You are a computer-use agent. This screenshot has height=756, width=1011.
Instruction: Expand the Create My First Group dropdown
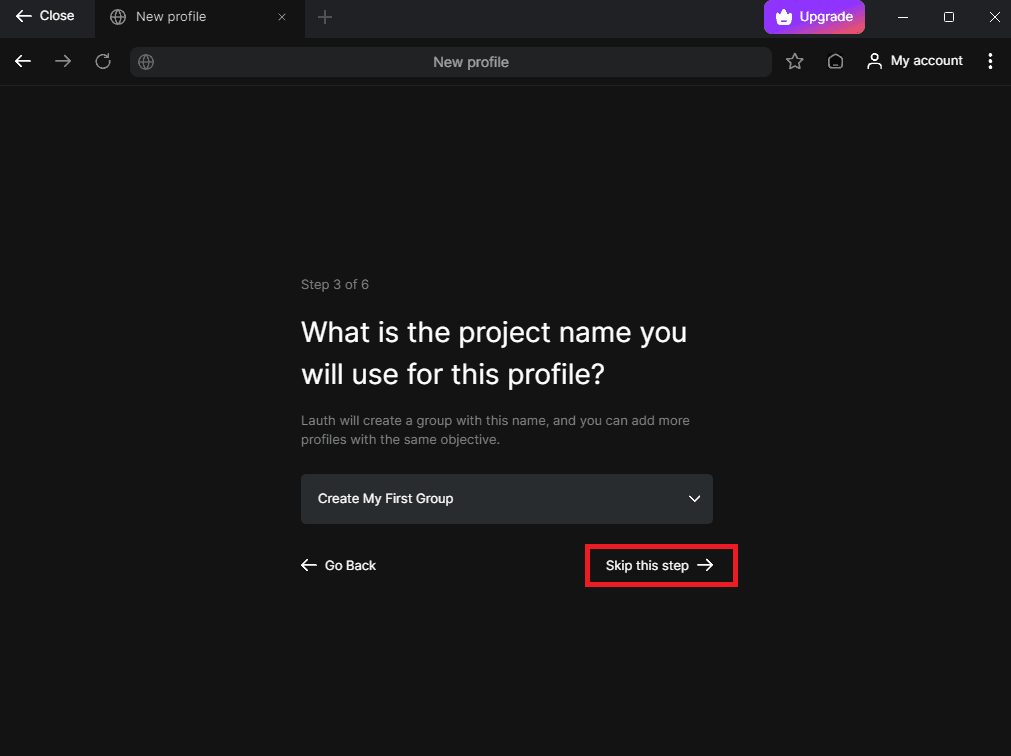tap(507, 499)
